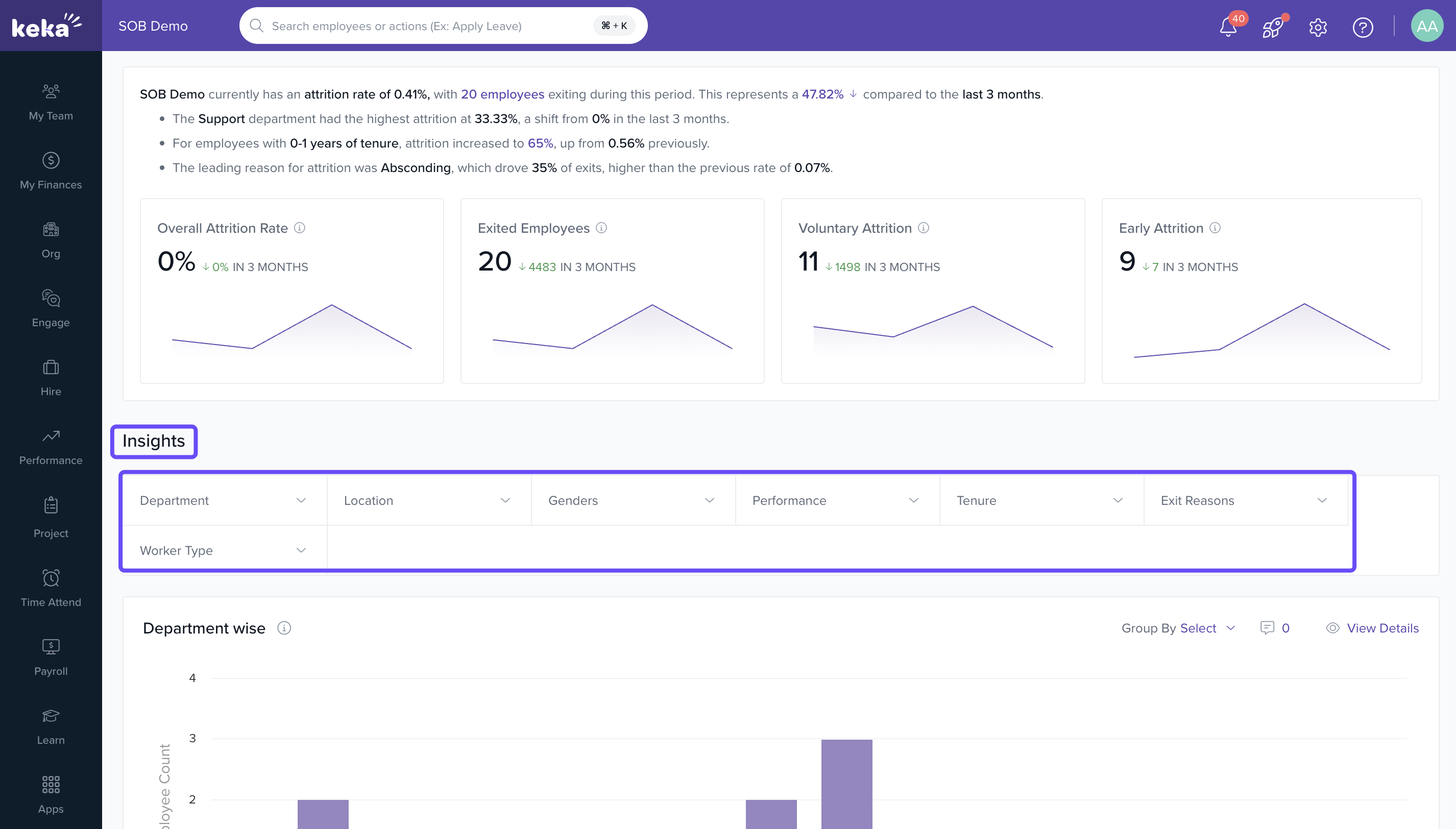Open the Group By Select dropdown
The width and height of the screenshot is (1456, 829).
[x=1206, y=627]
